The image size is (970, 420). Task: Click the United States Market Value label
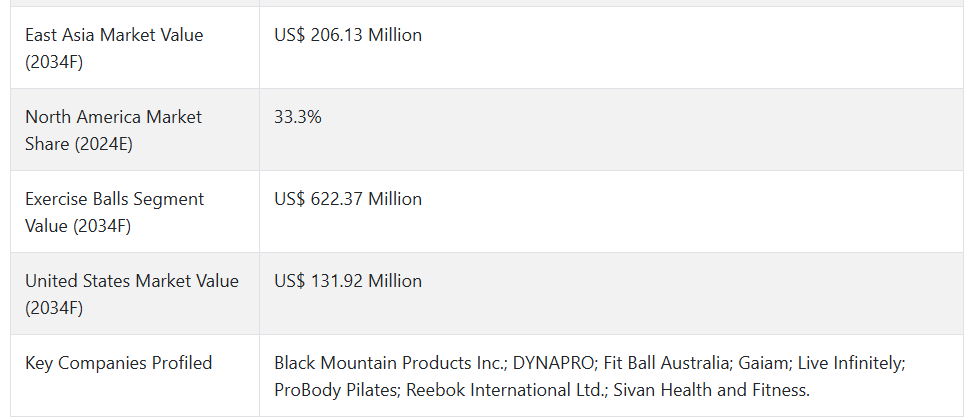tap(132, 294)
